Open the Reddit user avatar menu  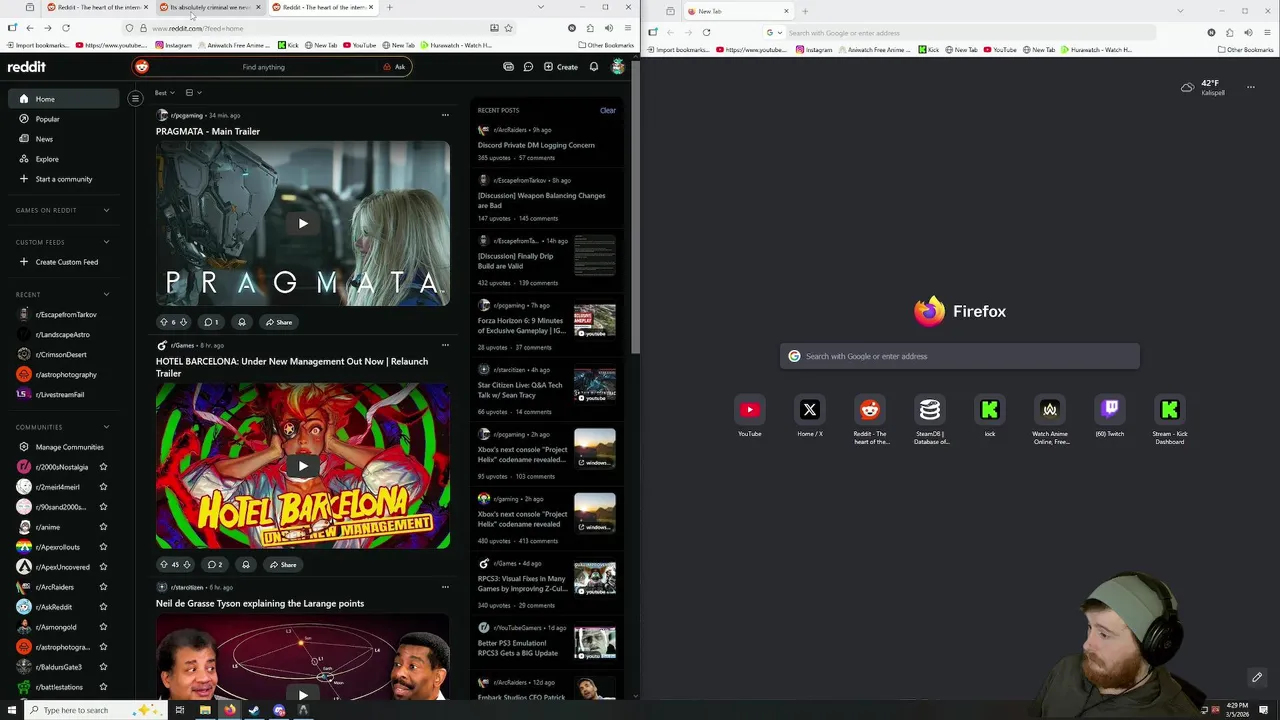[618, 67]
